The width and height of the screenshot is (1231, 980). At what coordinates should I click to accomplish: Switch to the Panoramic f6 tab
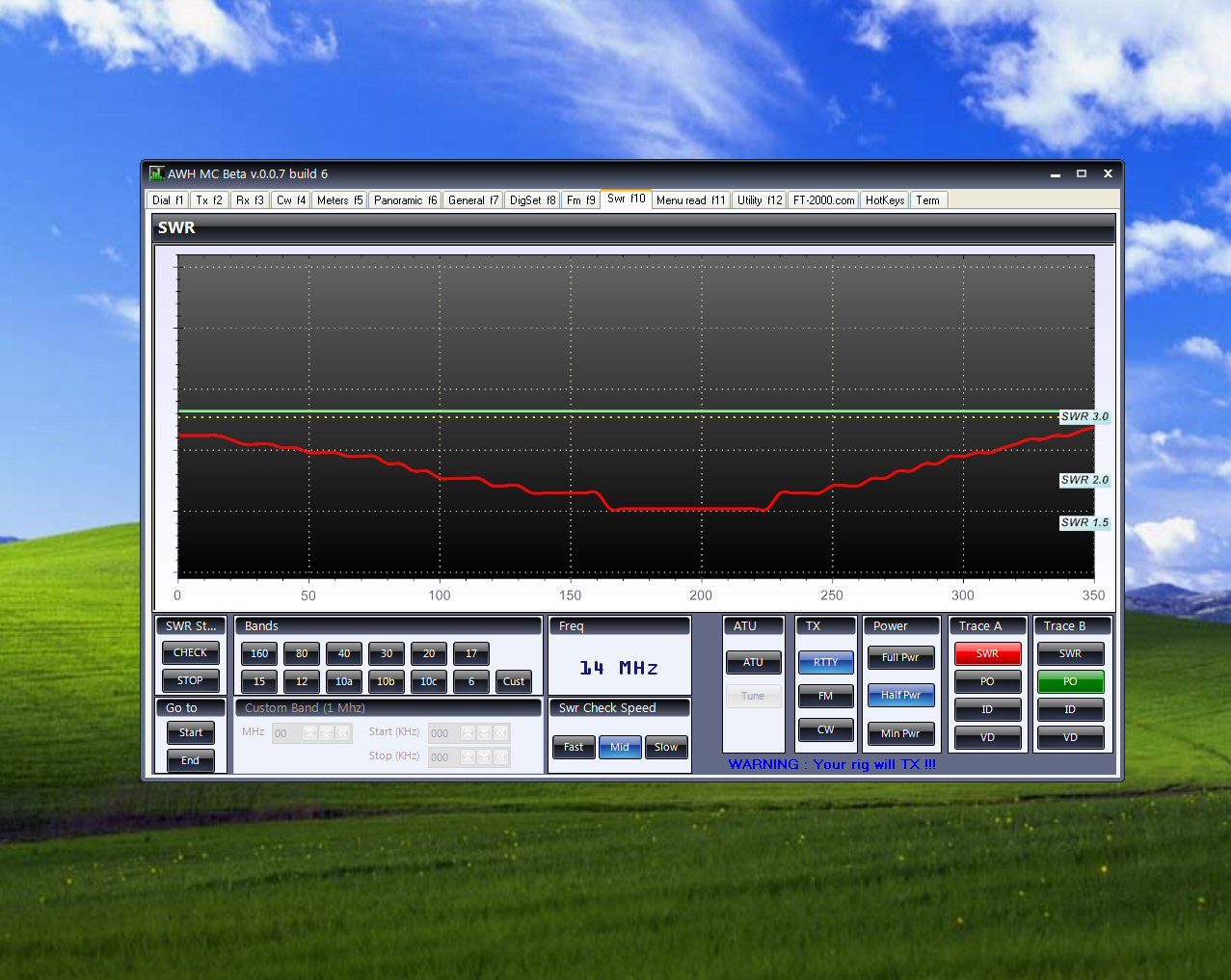pos(406,200)
